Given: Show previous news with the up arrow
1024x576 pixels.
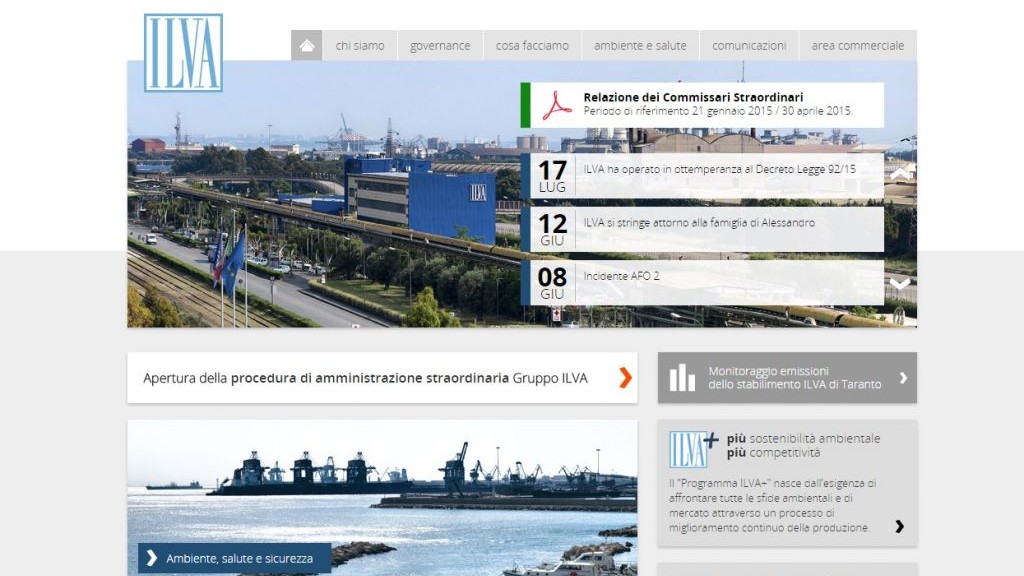Looking at the screenshot, I should coord(900,174).
